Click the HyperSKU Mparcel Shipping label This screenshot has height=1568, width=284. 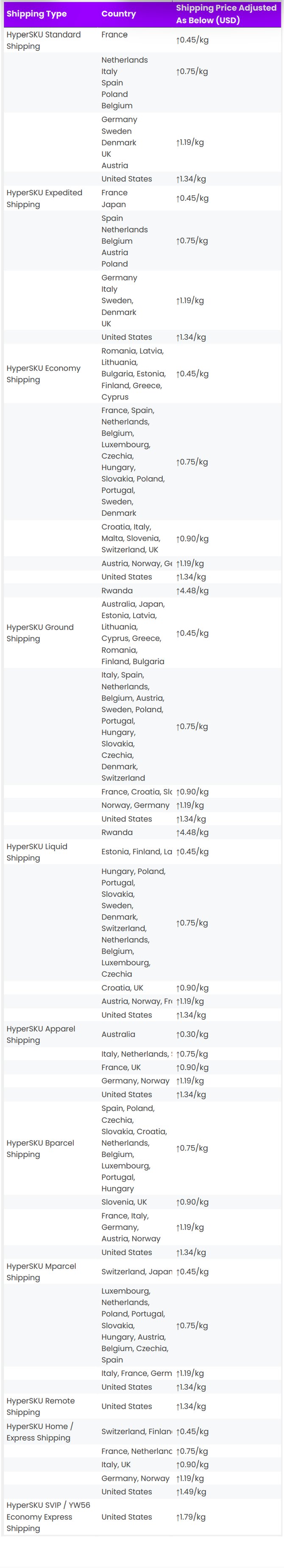41,1271
